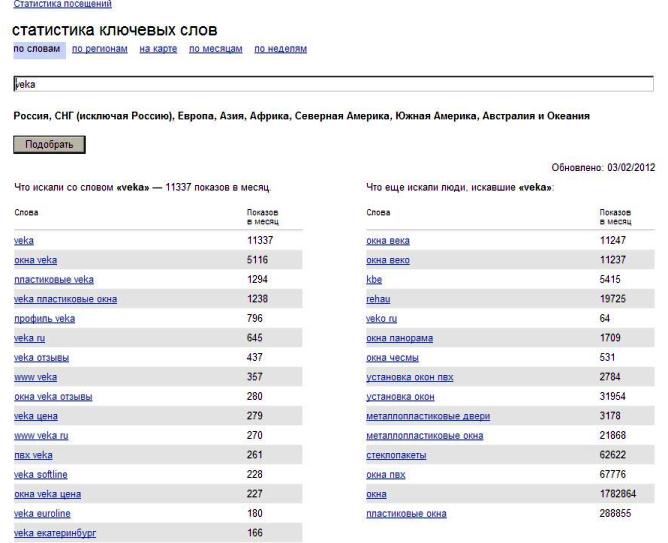The image size is (668, 543).
Task: Select the 1782864 impressions value
Action: pos(618,494)
